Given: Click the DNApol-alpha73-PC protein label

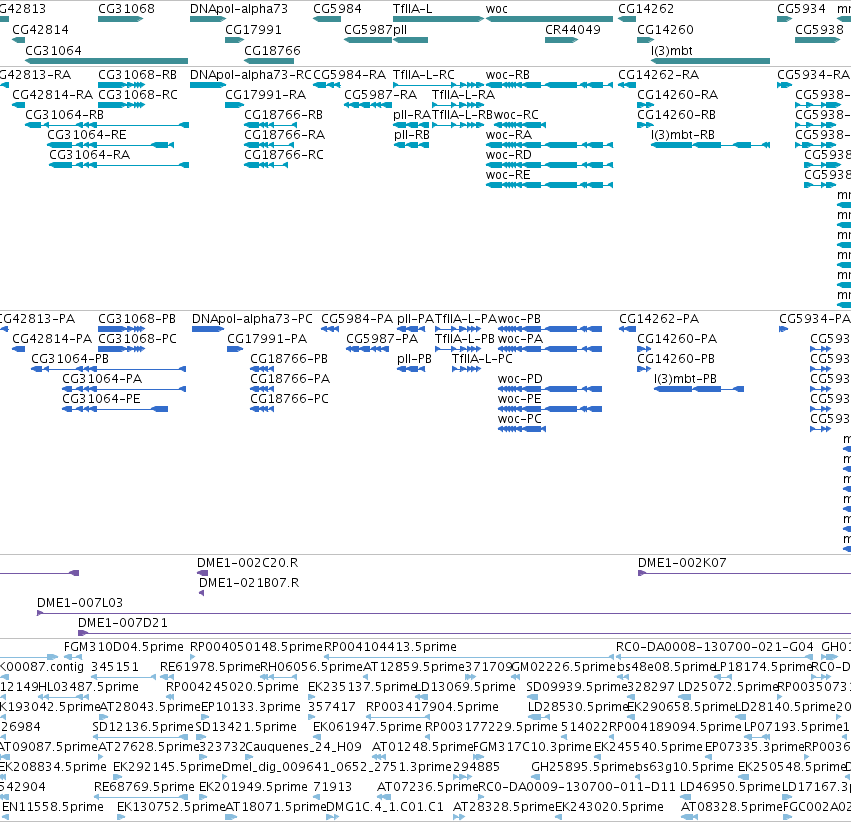Looking at the screenshot, I should tap(252, 318).
